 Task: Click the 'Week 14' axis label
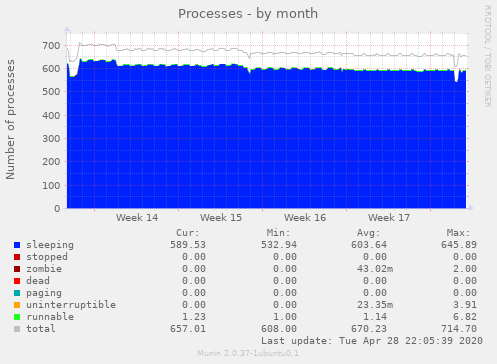pos(137,218)
